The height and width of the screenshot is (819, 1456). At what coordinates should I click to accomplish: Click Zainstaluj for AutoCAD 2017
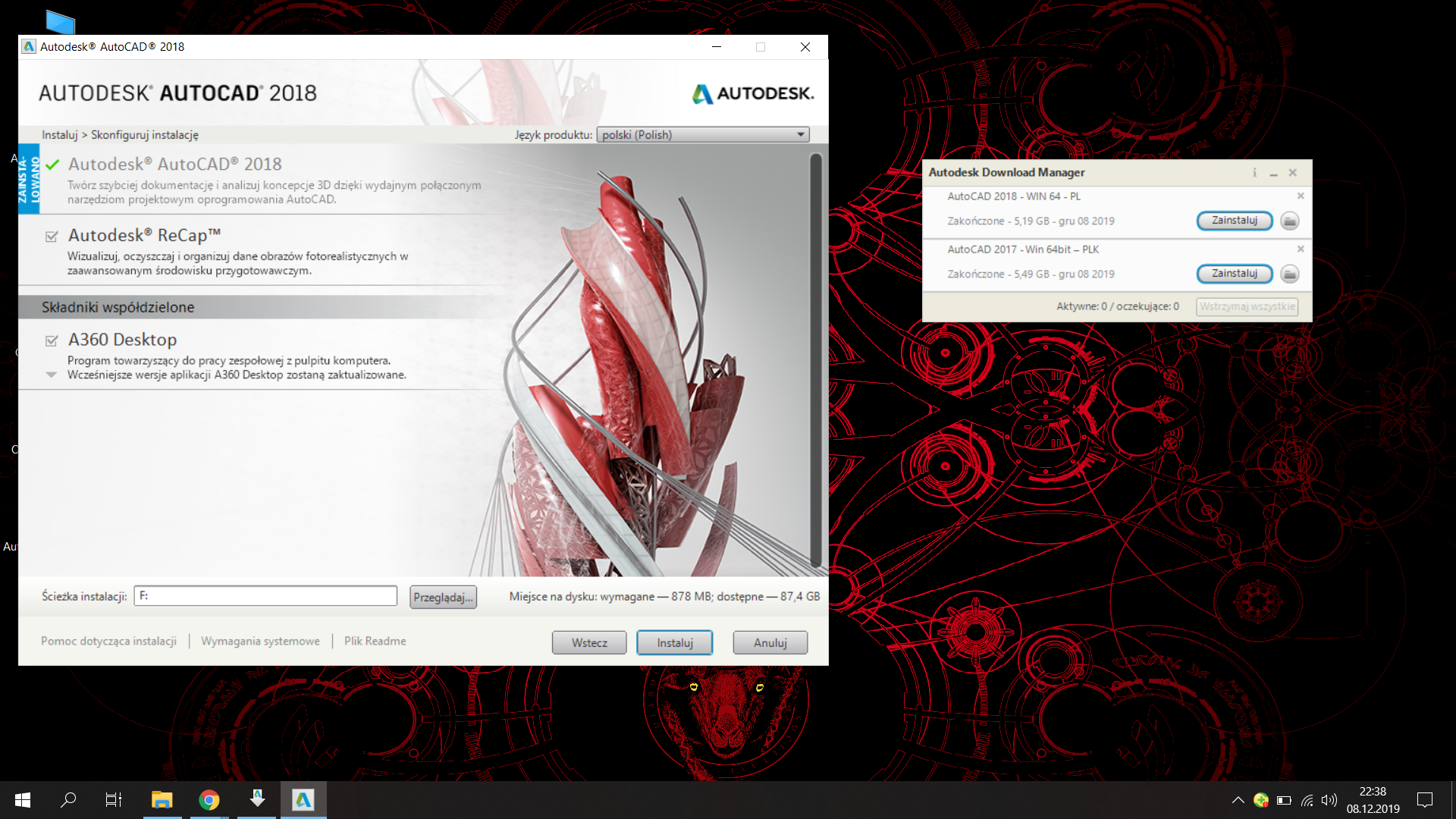coord(1235,274)
